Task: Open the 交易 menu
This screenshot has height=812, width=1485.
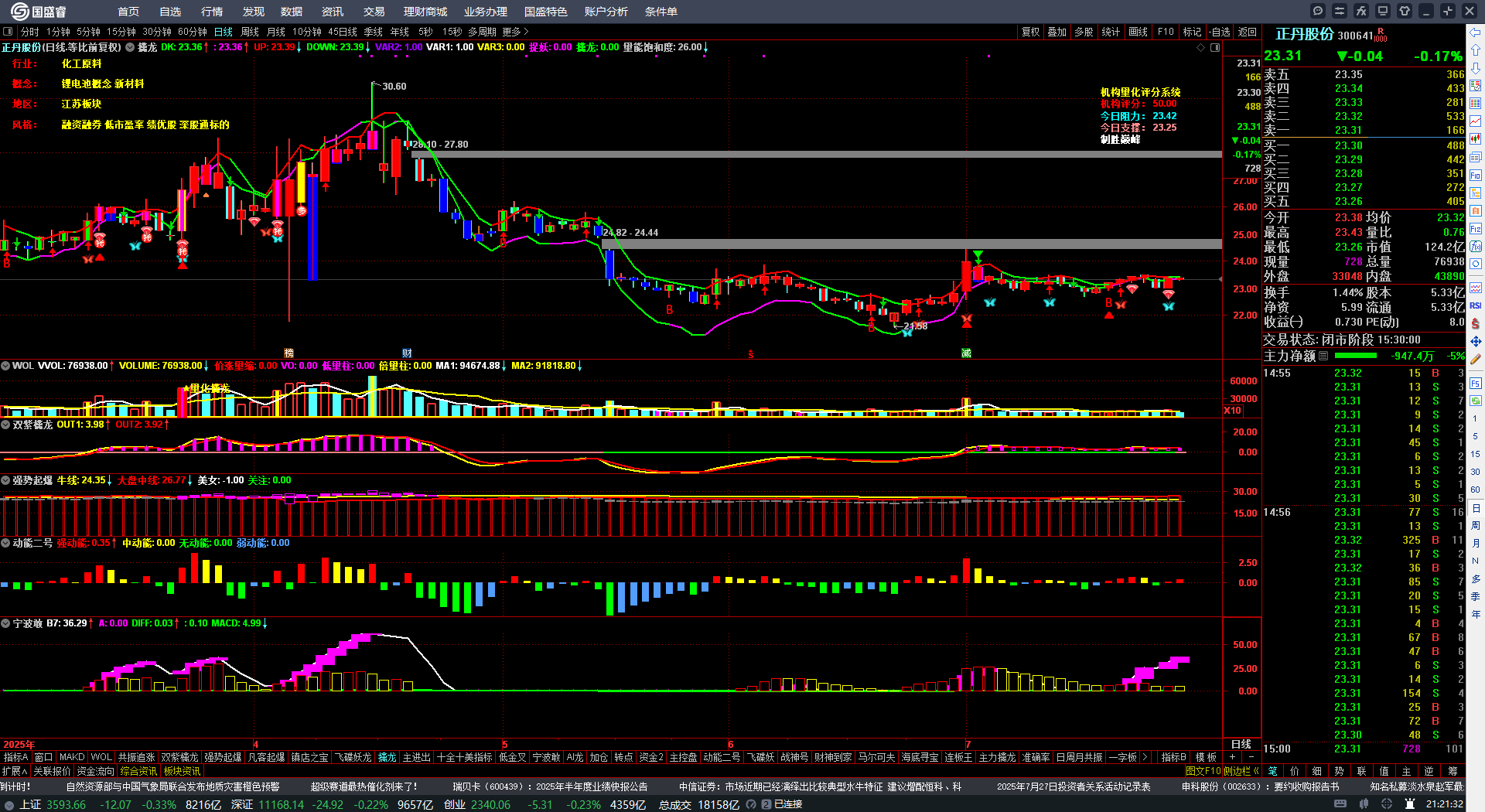Action: (374, 12)
